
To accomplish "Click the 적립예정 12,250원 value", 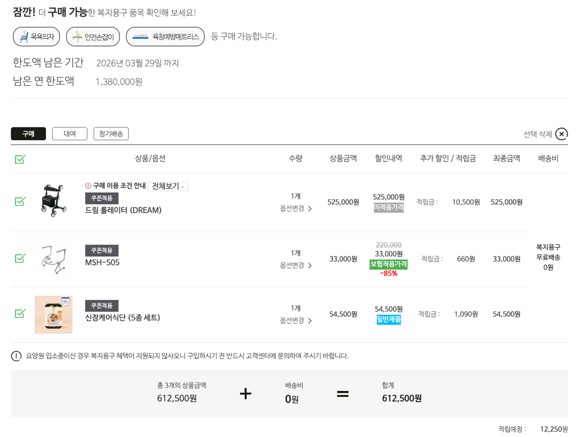I will tap(554, 429).
